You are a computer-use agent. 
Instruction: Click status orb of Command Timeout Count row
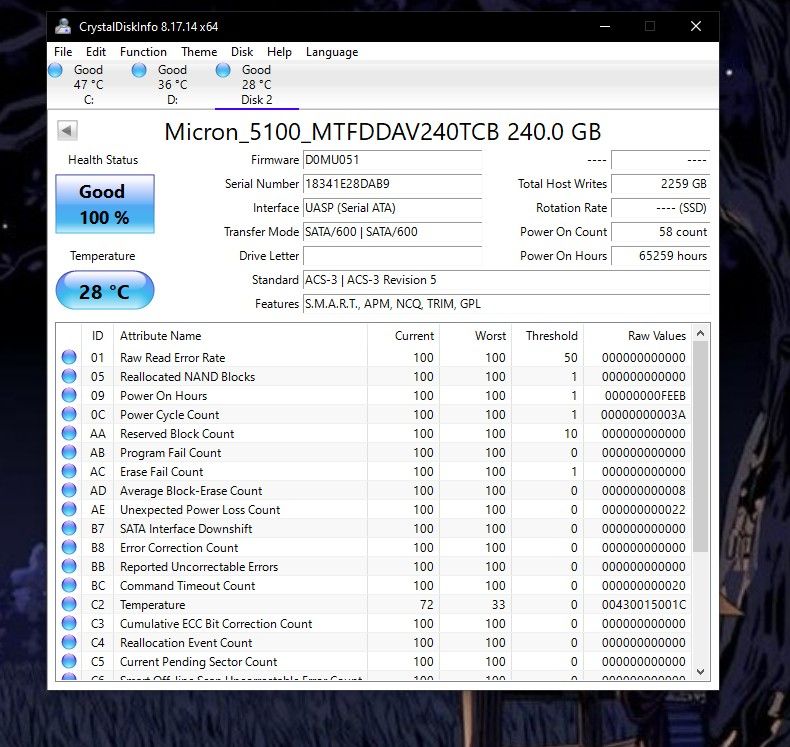tap(69, 585)
